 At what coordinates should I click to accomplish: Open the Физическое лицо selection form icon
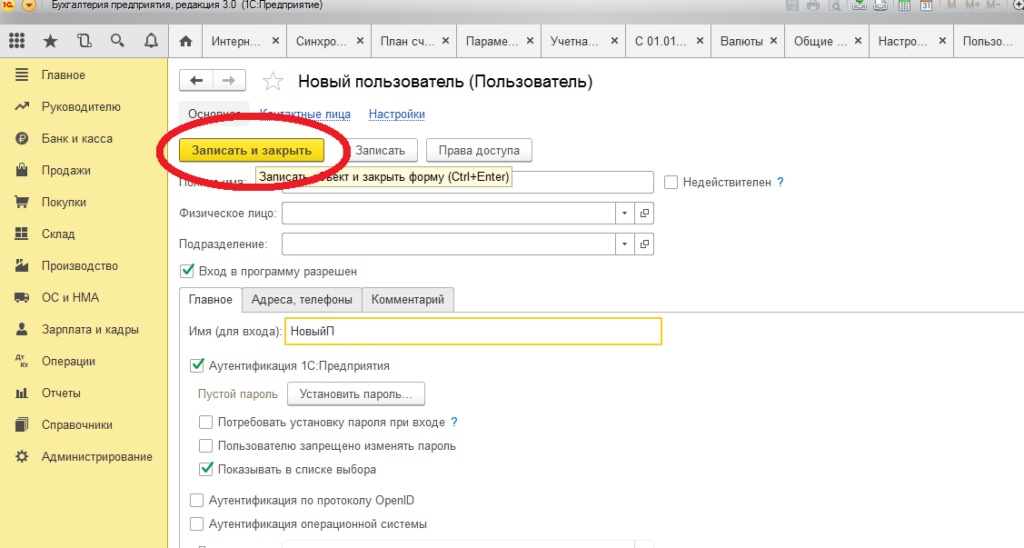[x=644, y=213]
